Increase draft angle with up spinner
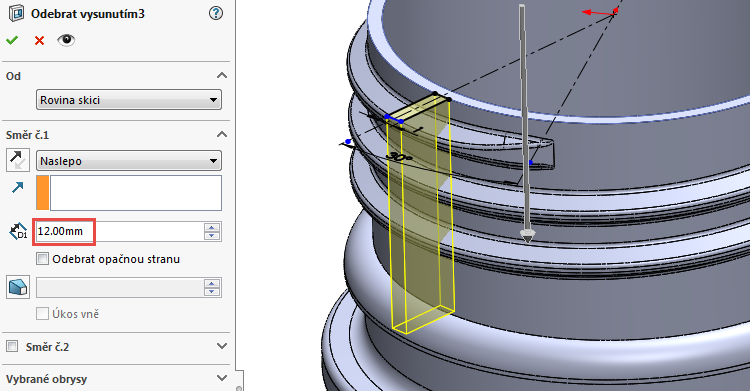The width and height of the screenshot is (750, 391). 212,283
